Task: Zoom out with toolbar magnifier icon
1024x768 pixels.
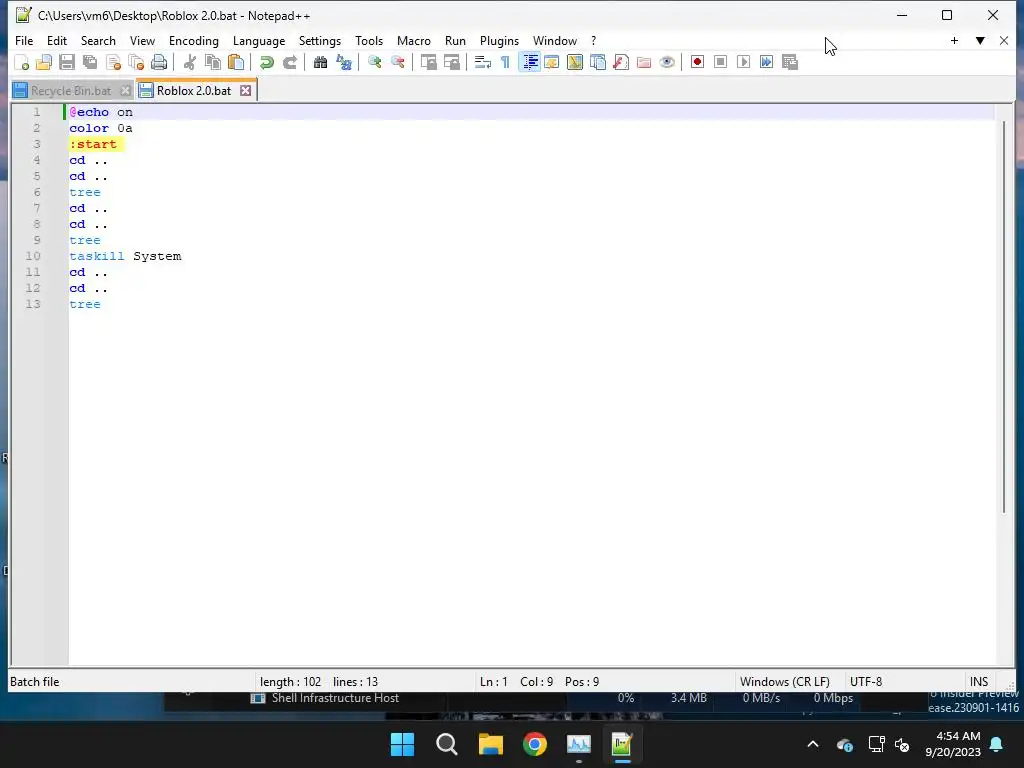Action: (x=397, y=62)
